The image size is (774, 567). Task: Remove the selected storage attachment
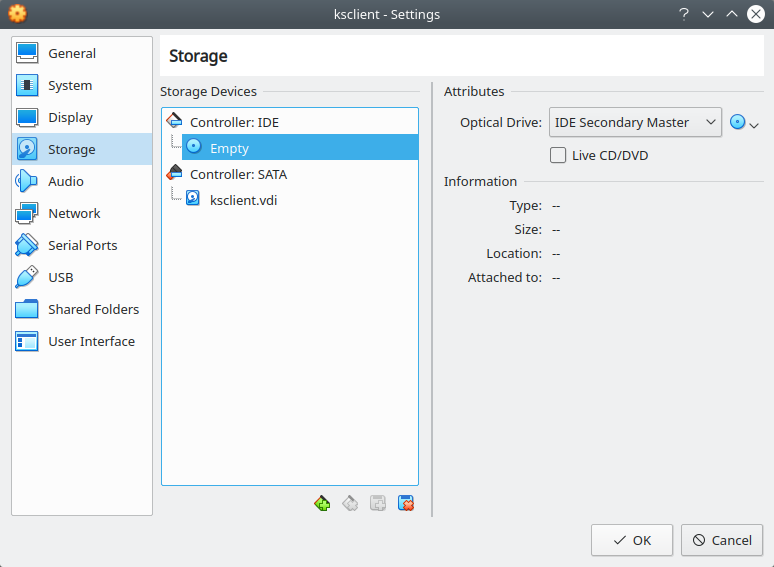click(x=406, y=503)
